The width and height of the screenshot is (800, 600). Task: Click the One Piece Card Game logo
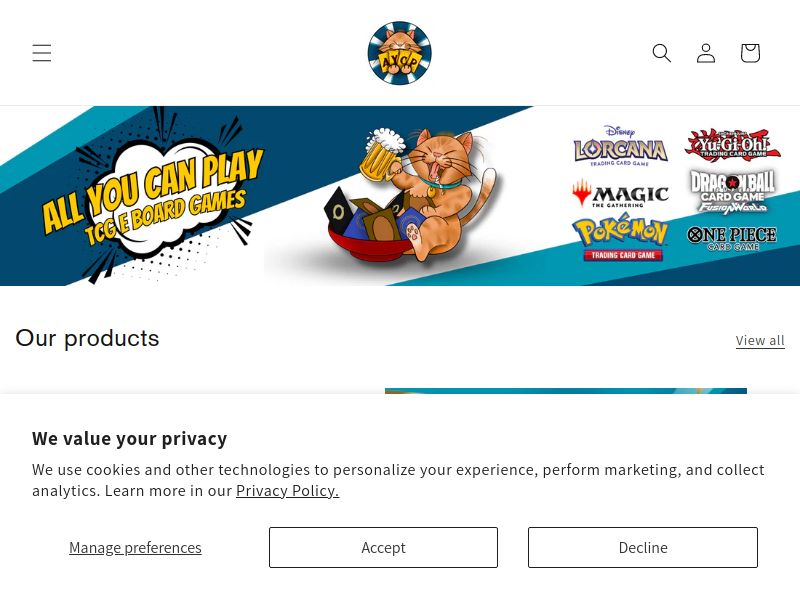coord(732,239)
